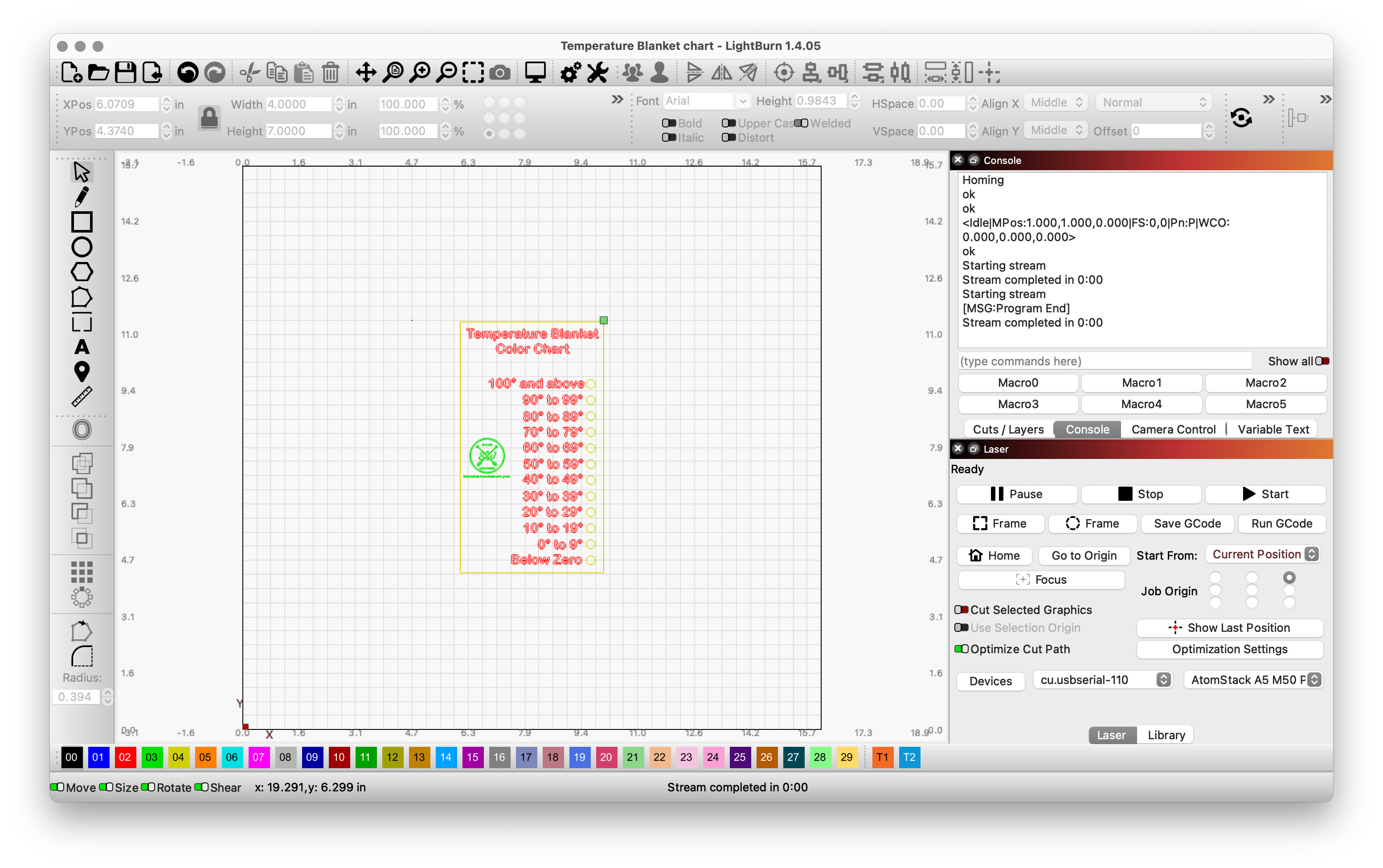Disable Optimize Cut Path
The height and width of the screenshot is (868, 1383).
(961, 649)
